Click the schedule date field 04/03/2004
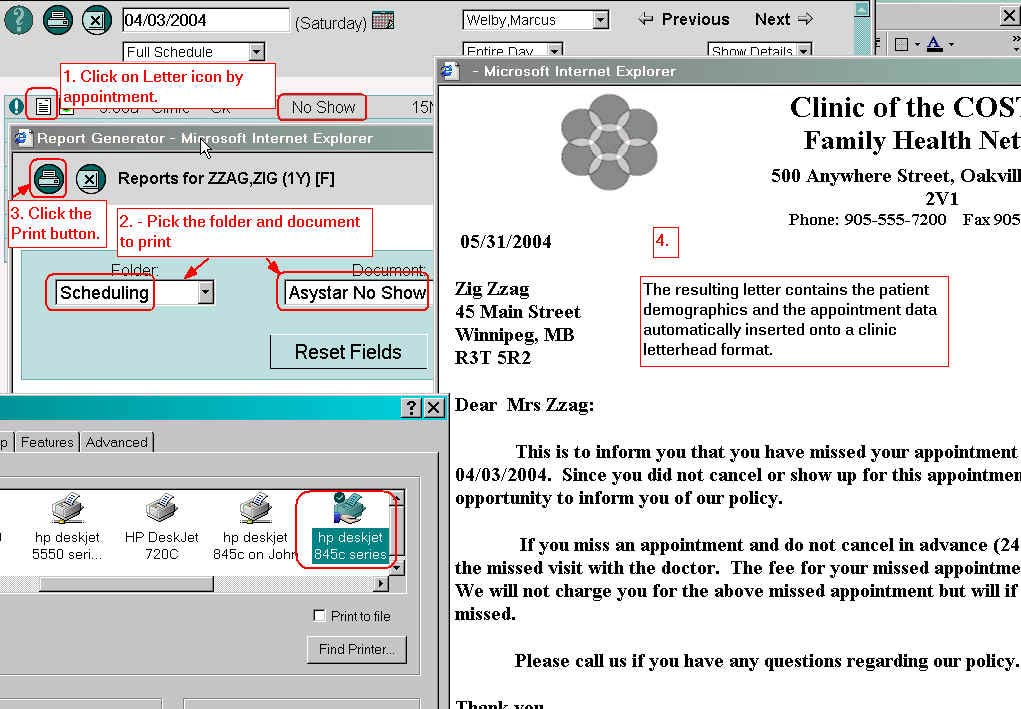The height and width of the screenshot is (709, 1021). coord(206,20)
